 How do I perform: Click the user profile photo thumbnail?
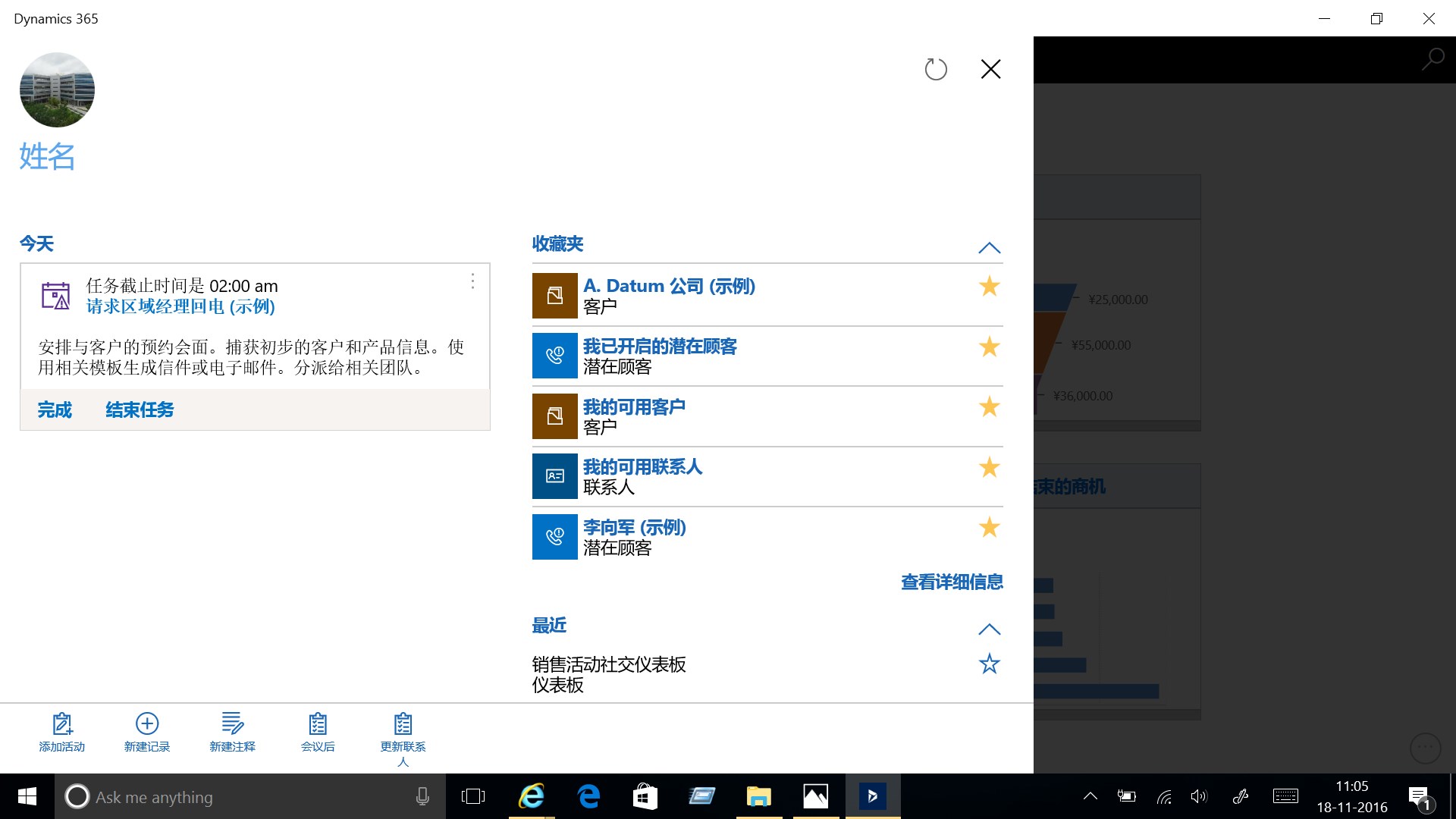pyautogui.click(x=57, y=89)
